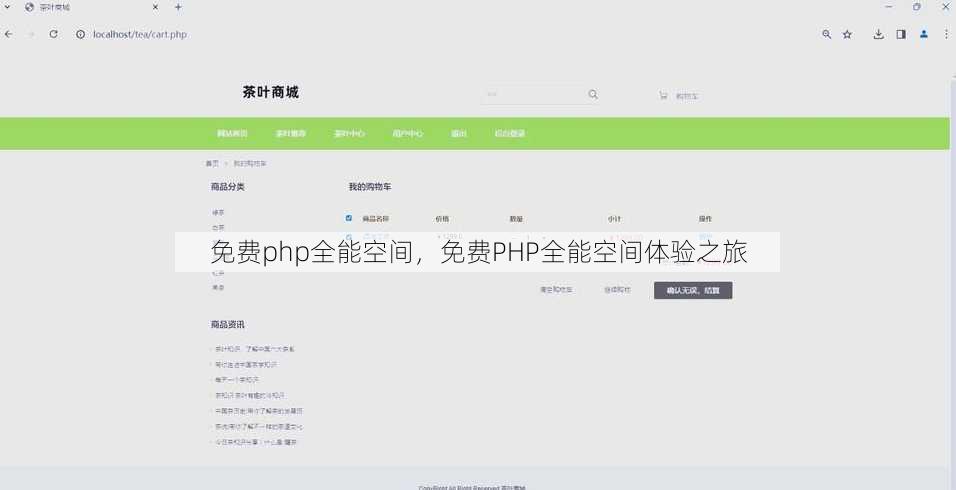956x490 pixels.
Task: Open 用户中心 in the green navigation bar
Action: (x=408, y=133)
